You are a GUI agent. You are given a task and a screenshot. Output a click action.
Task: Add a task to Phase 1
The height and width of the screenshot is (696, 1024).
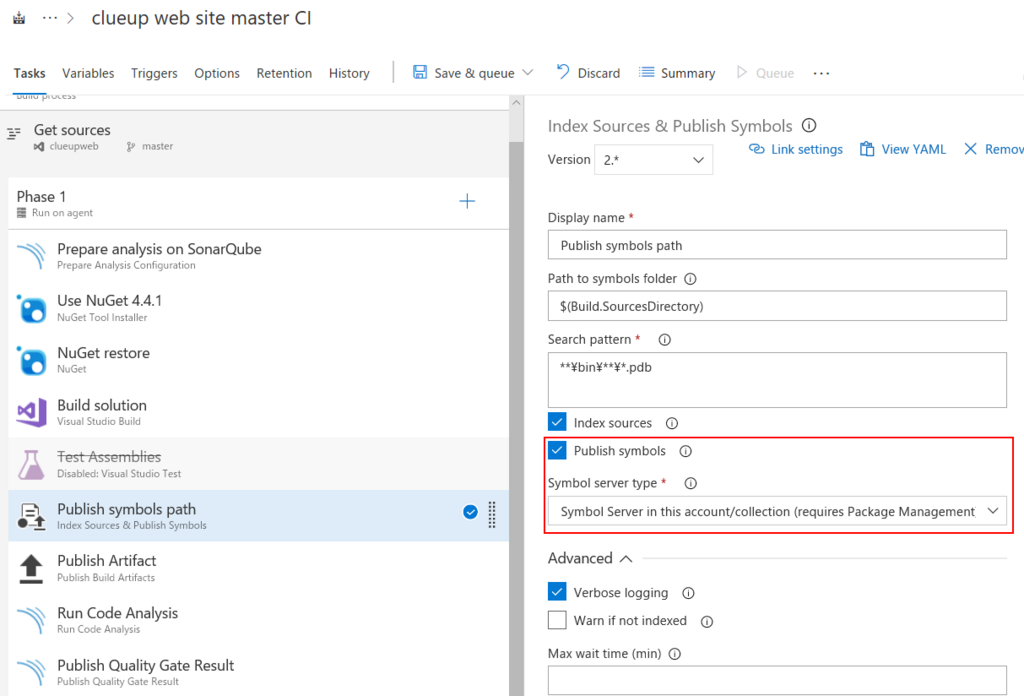point(467,201)
